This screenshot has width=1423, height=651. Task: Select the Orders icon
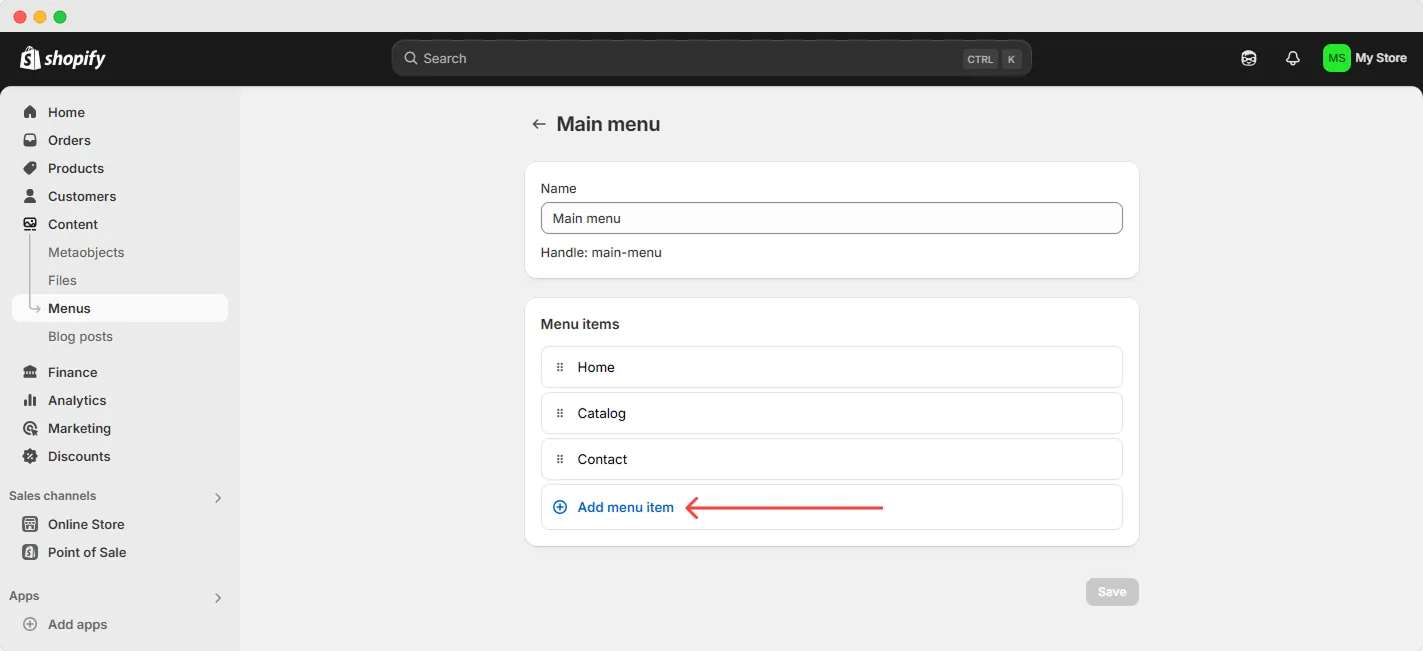[30, 140]
